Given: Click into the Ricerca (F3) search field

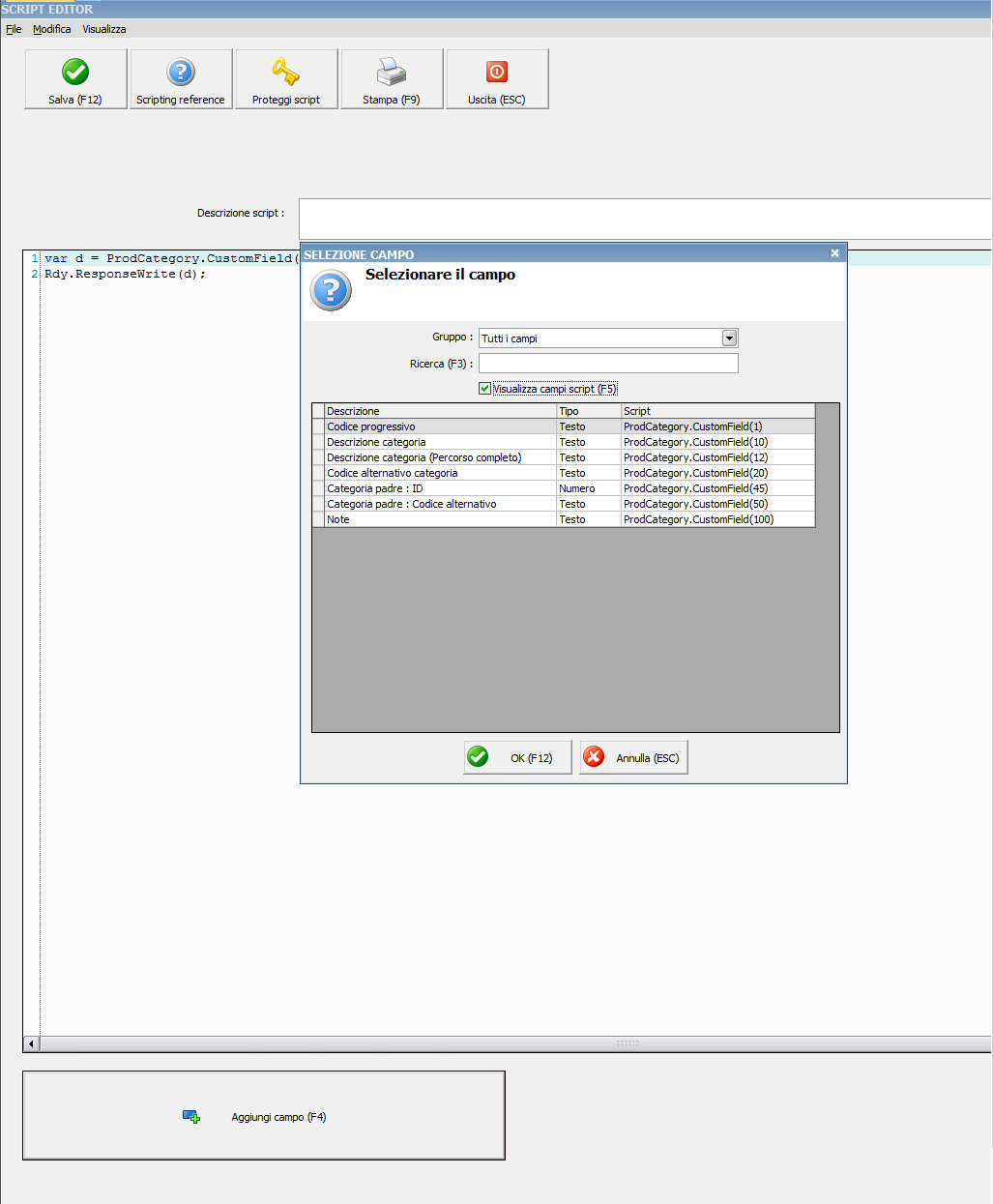Looking at the screenshot, I should 608,363.
